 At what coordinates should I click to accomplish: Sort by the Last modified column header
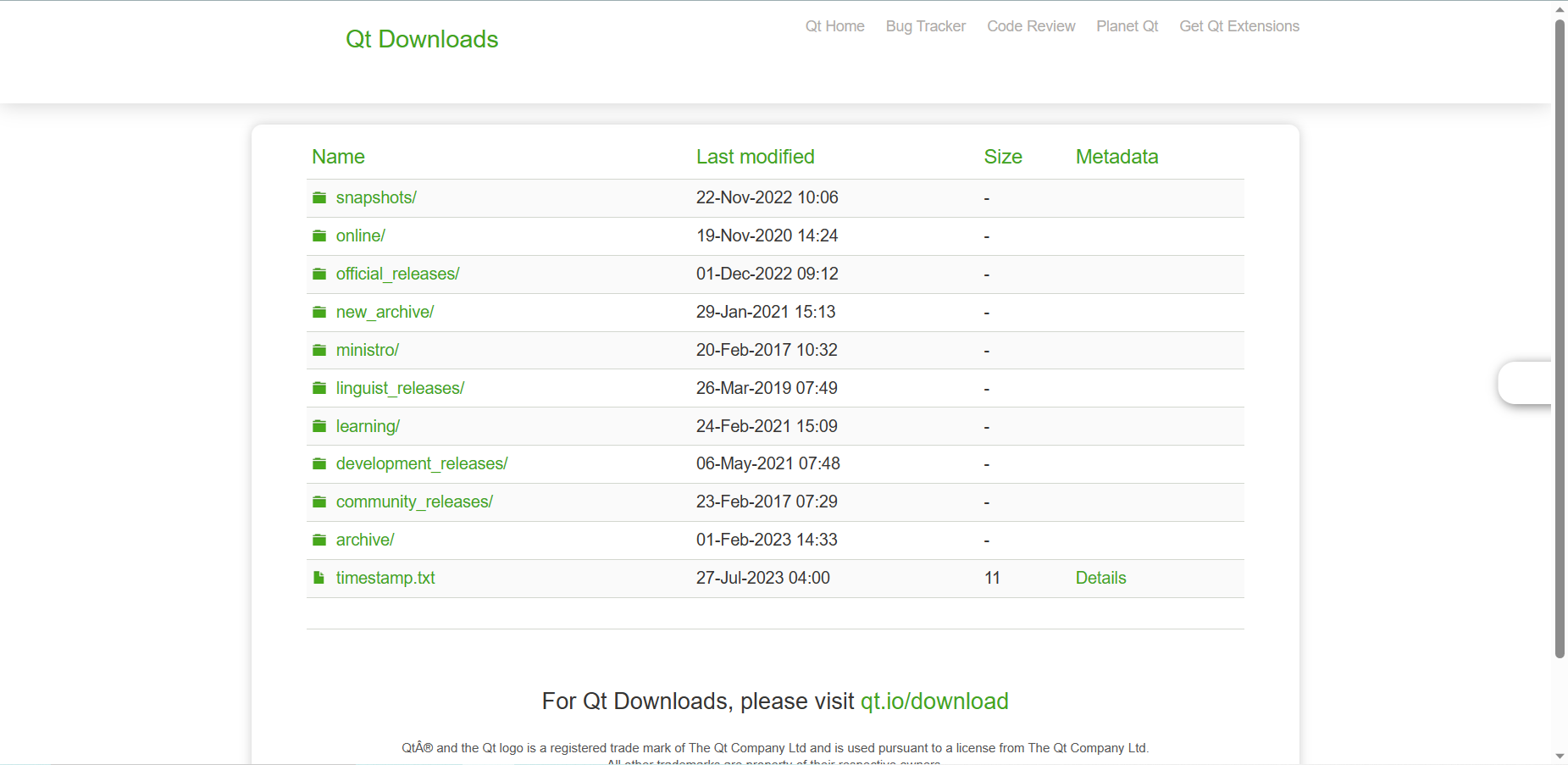click(x=756, y=157)
